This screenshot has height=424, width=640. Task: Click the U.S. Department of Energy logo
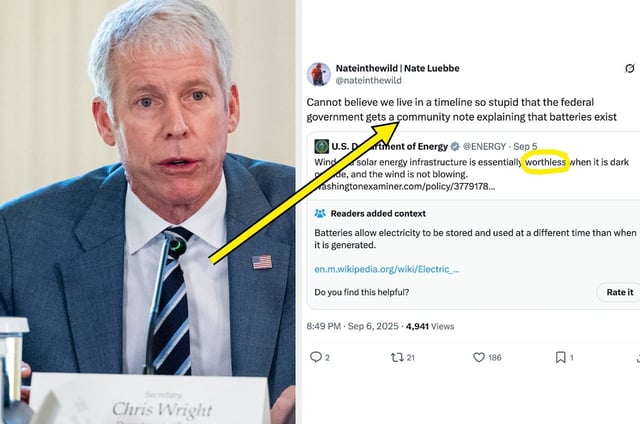point(322,146)
